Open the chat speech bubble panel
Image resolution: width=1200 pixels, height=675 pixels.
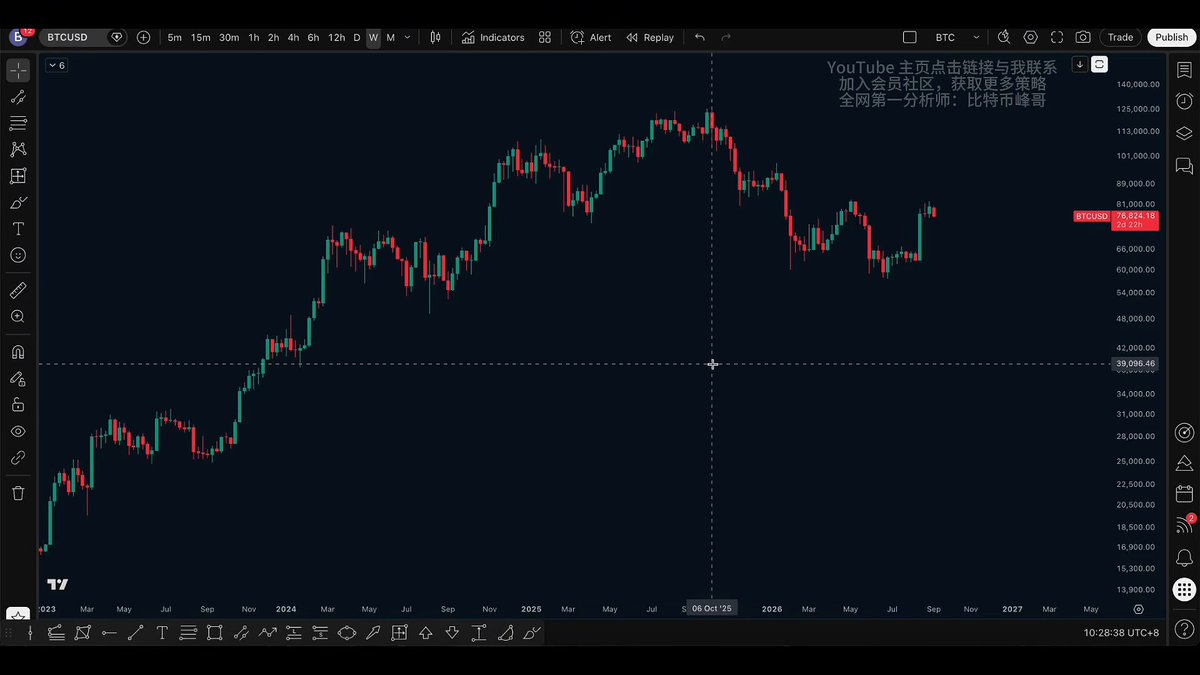click(x=1184, y=165)
